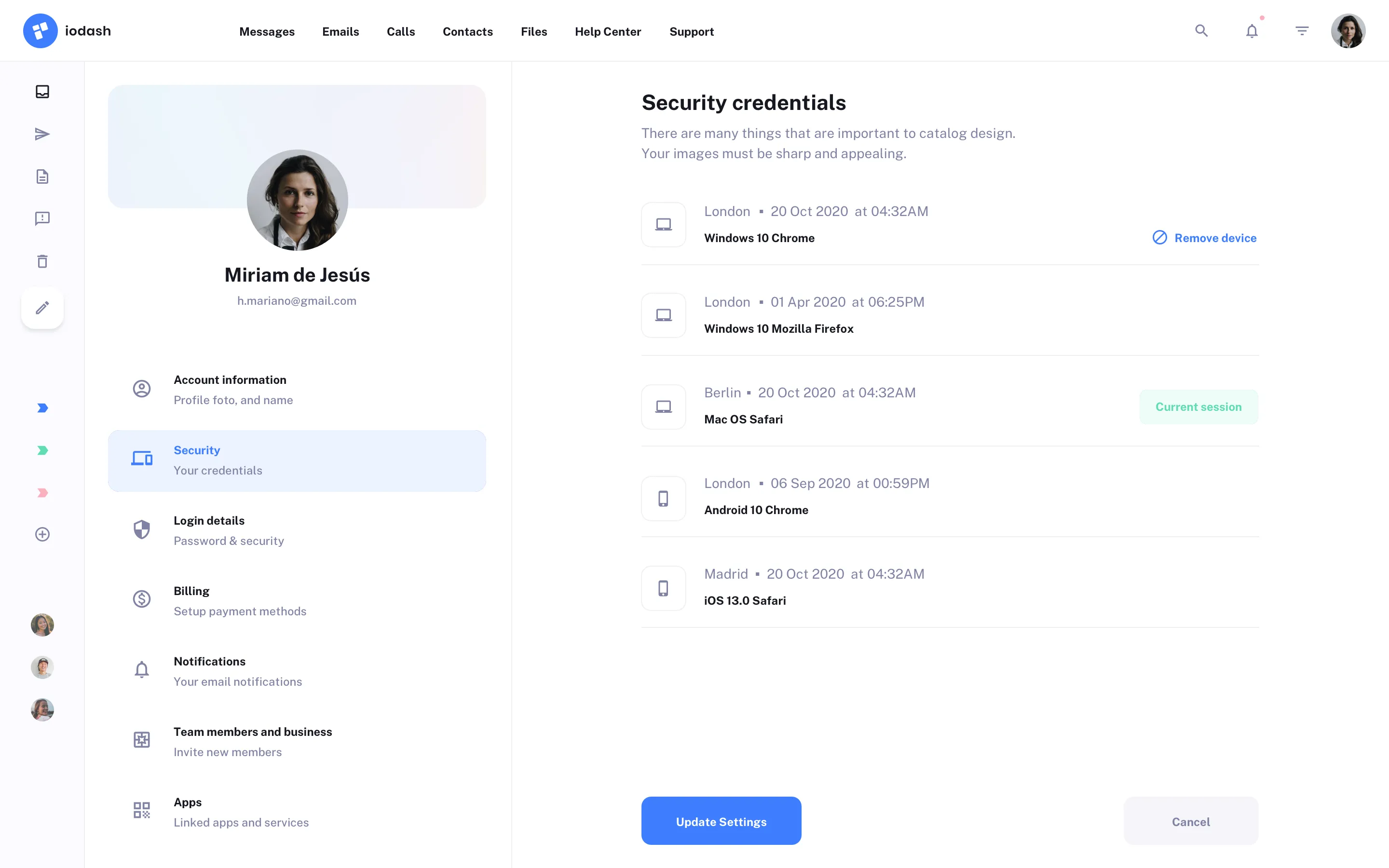Click the green flag label in the sidebar
The width and height of the screenshot is (1389, 868).
pos(42,450)
